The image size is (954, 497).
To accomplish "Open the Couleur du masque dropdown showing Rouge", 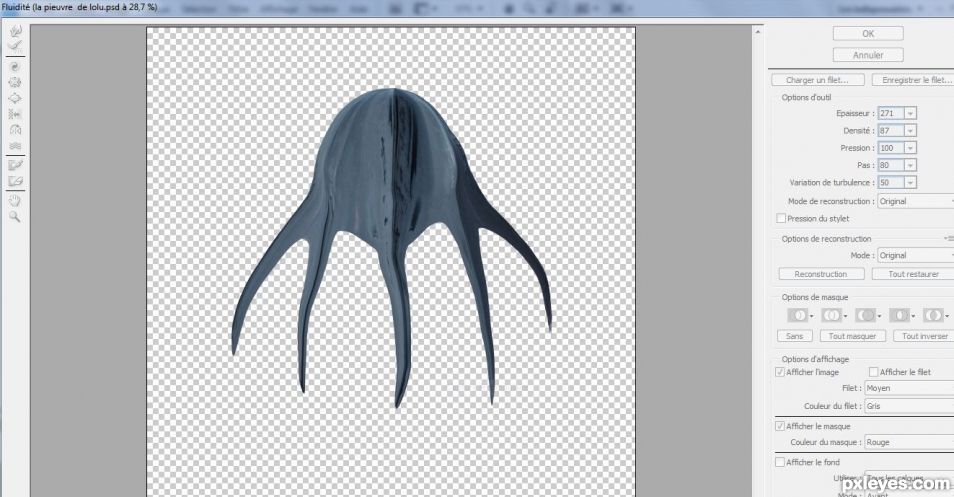I will (x=909, y=442).
